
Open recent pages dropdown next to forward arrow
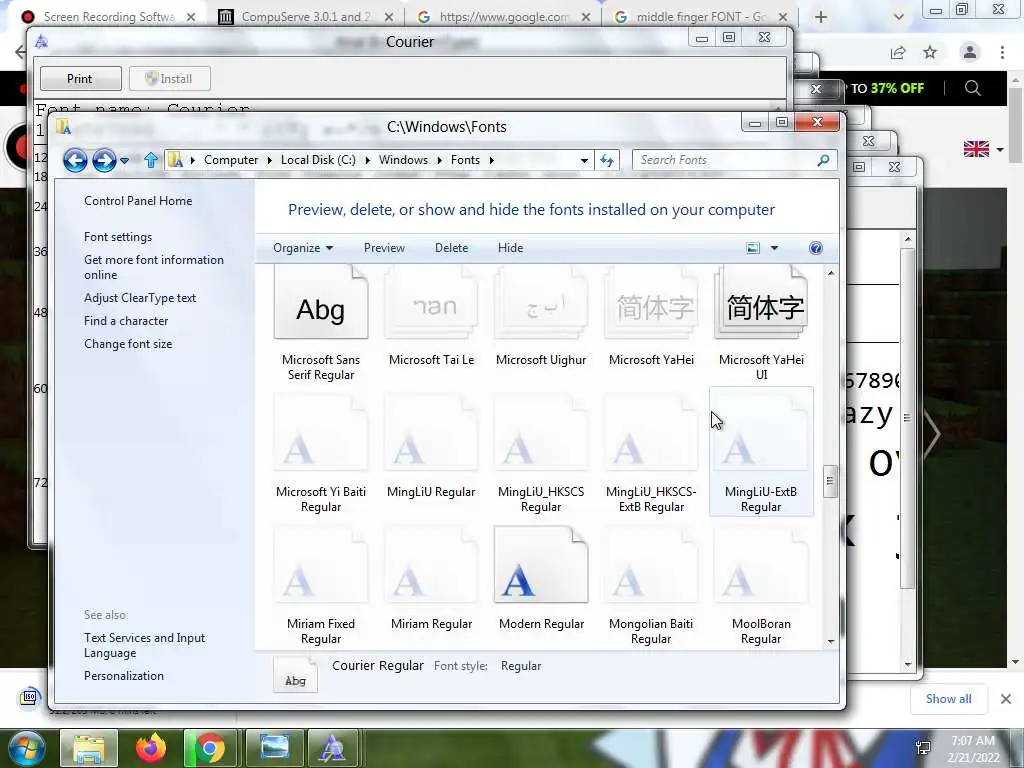124,161
